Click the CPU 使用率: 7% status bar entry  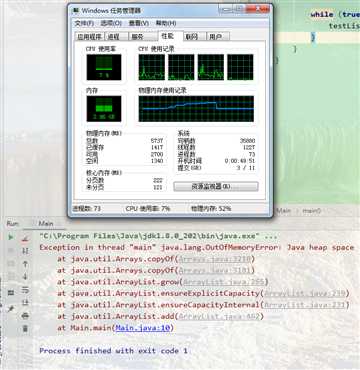tap(148, 209)
